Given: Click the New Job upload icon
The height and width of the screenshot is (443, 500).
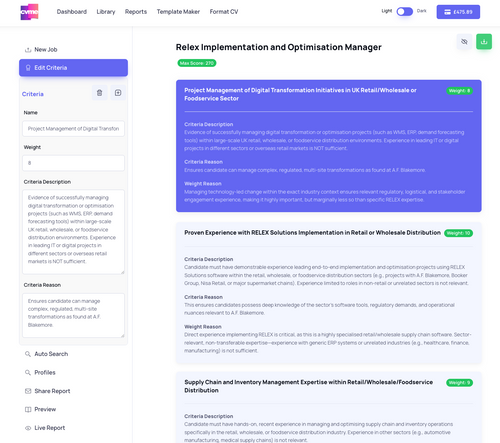Looking at the screenshot, I should [x=28, y=50].
